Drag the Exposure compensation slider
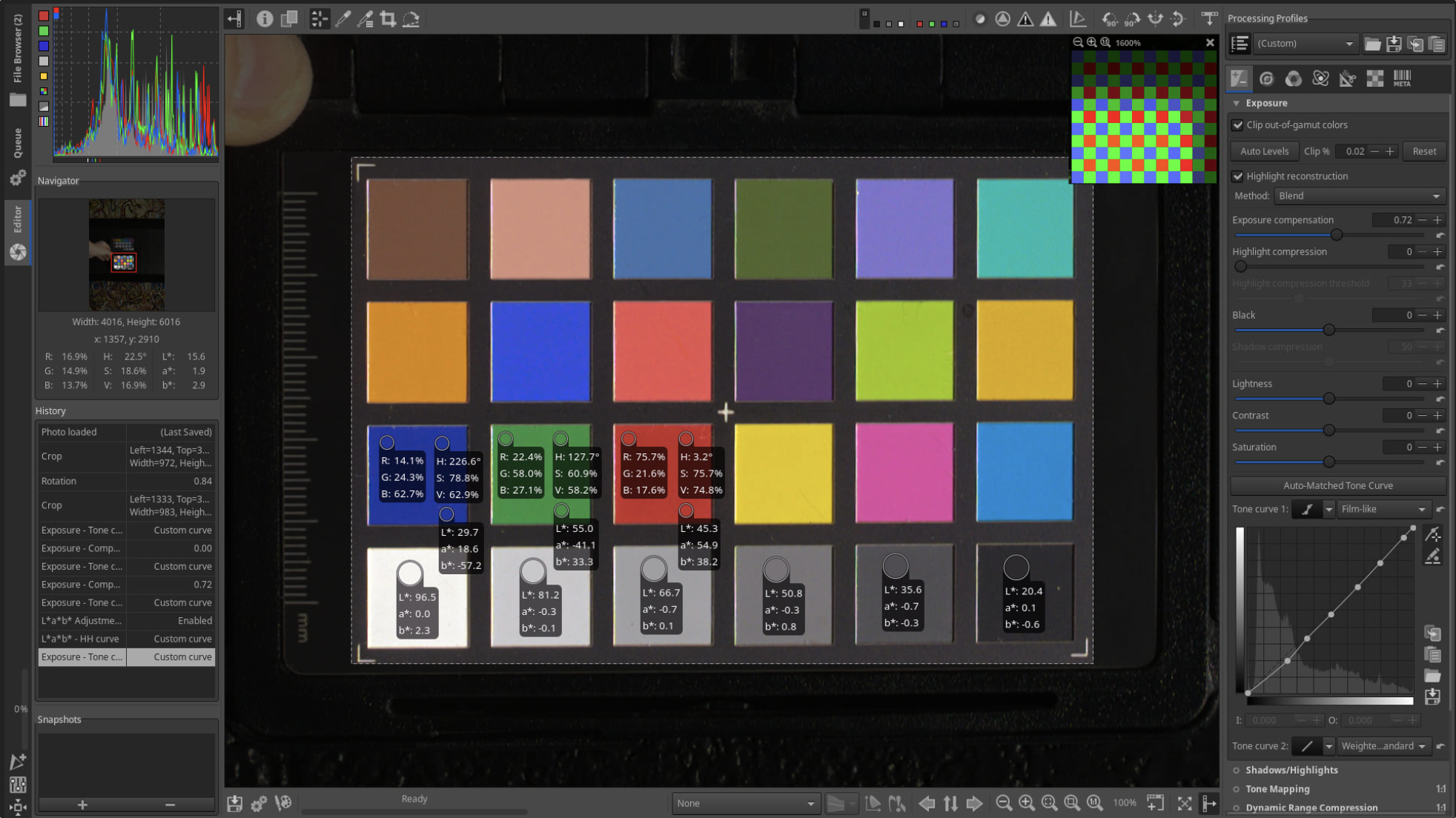 (x=1336, y=234)
